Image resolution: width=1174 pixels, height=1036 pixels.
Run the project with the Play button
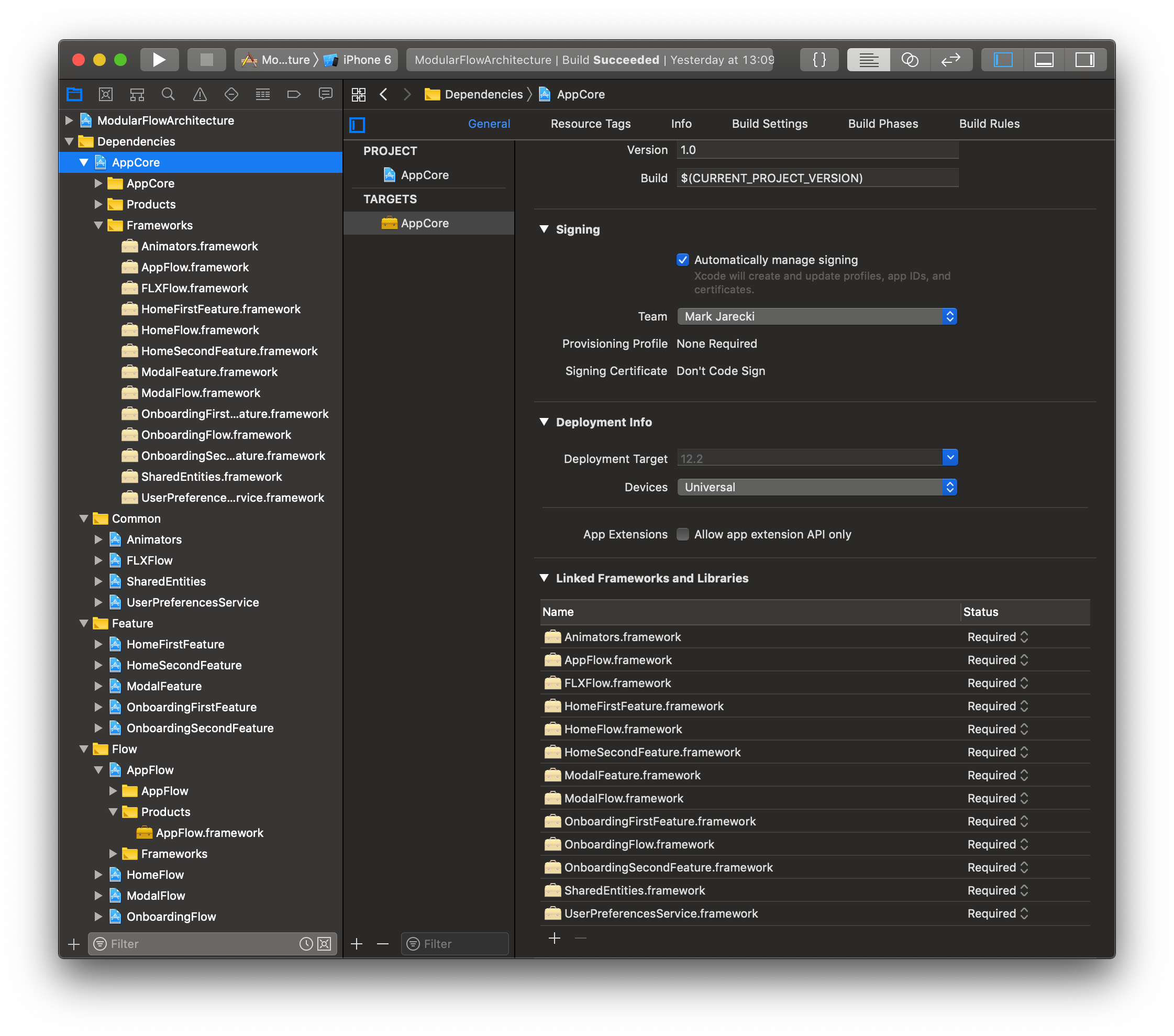click(x=159, y=59)
